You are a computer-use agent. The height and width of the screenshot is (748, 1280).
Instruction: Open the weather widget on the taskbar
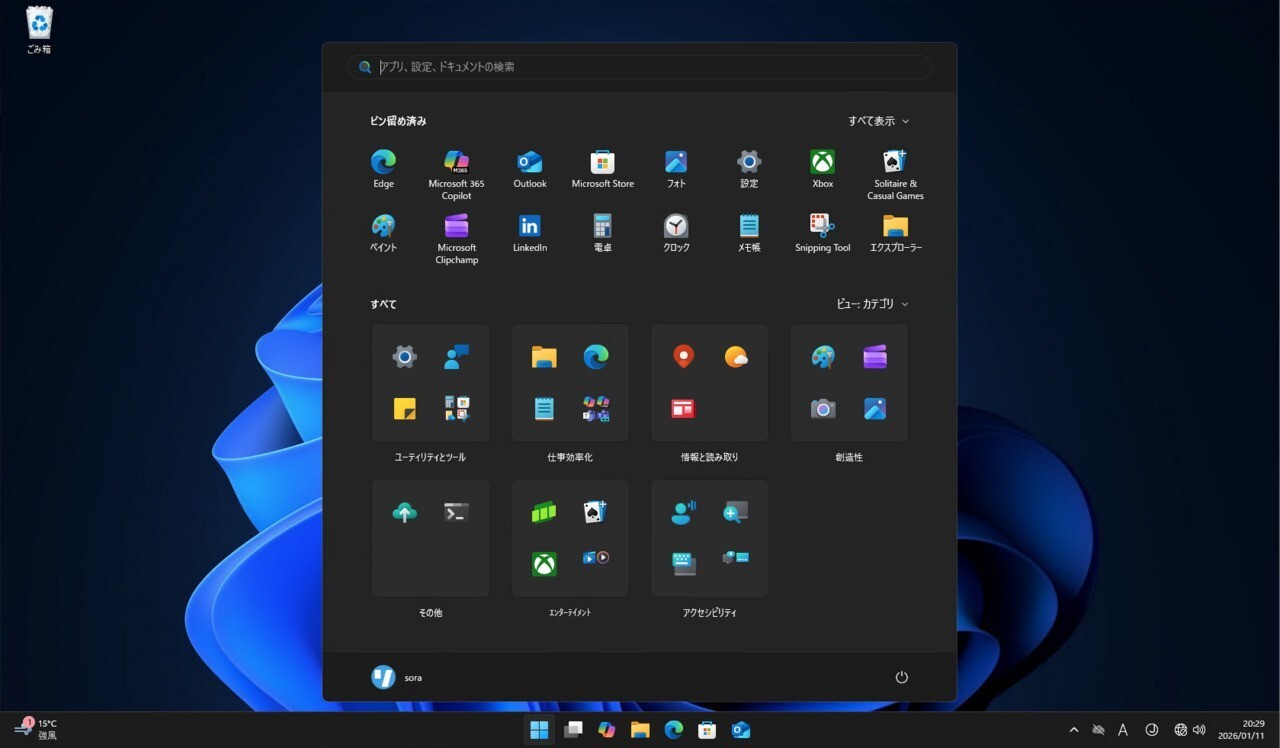coord(36,729)
